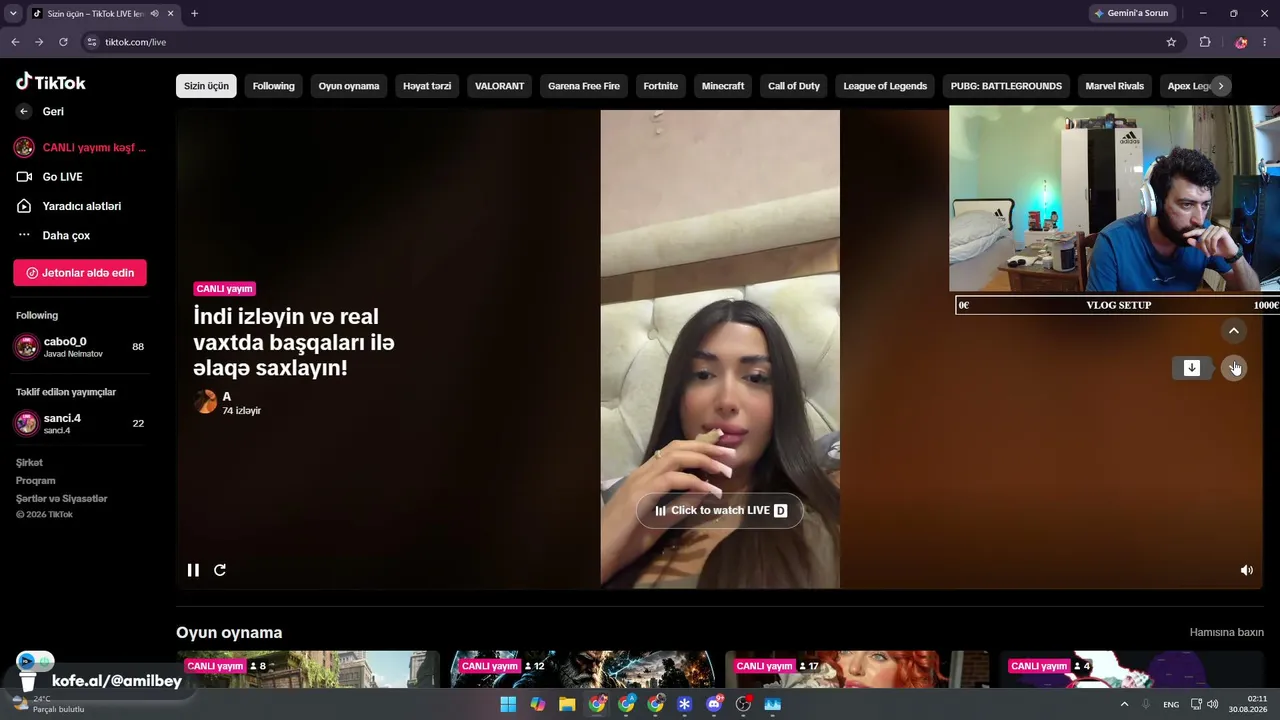Open the live thumbnail with 4 viewers
The width and height of the screenshot is (1280, 720).
(1132, 670)
